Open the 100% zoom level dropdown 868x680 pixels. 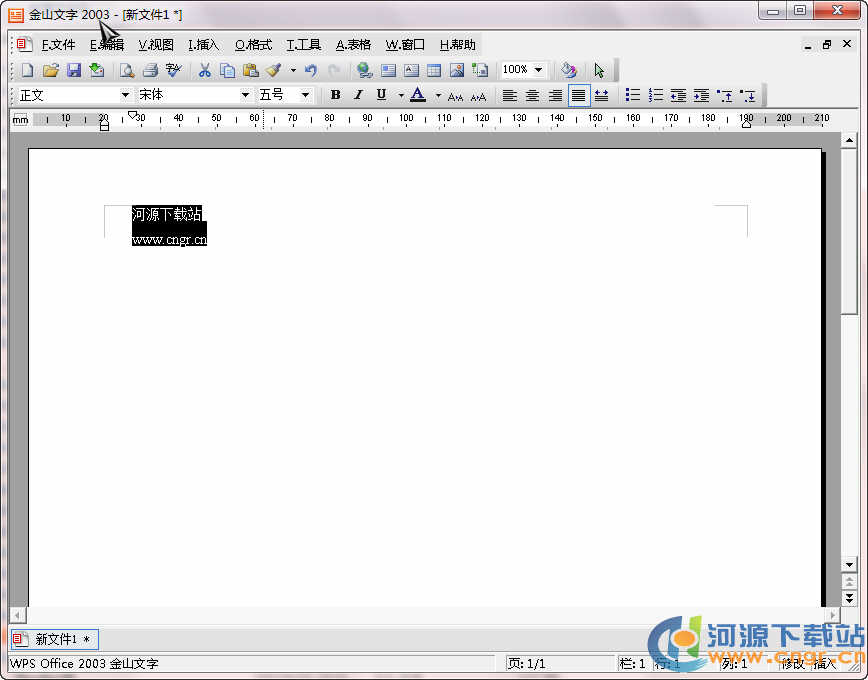coord(539,70)
